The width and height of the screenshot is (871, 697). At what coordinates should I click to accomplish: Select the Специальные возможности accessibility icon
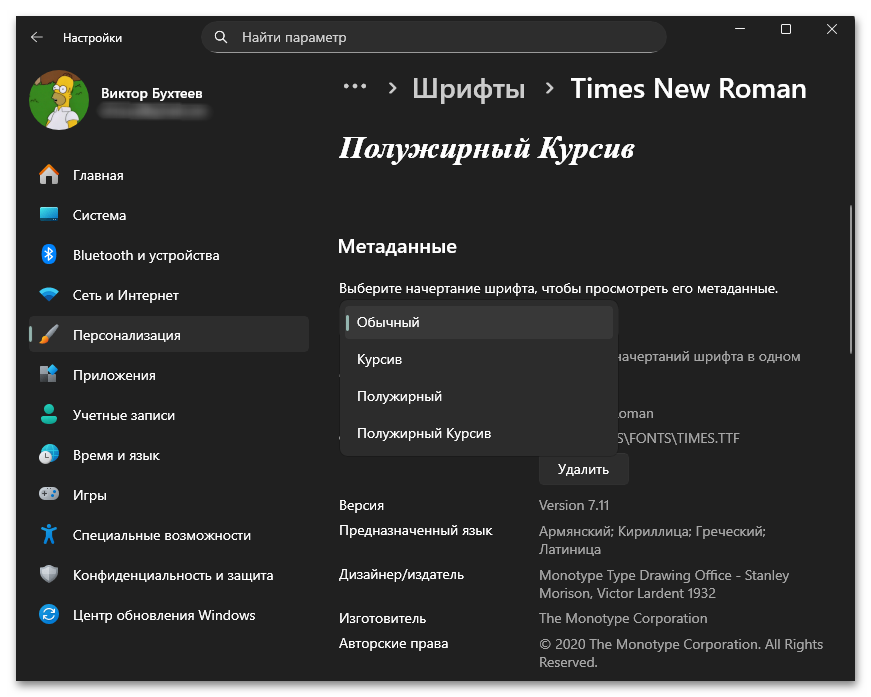tap(47, 534)
